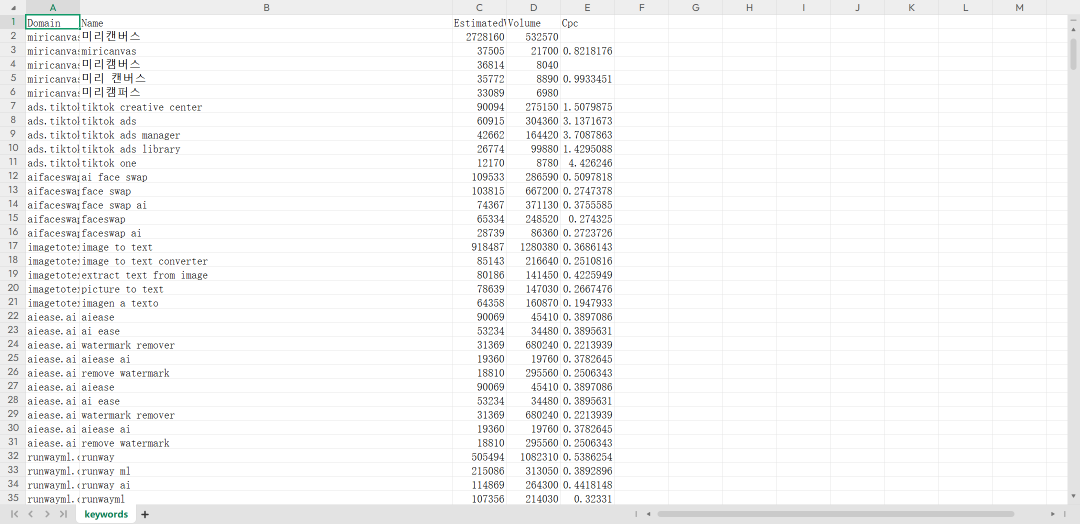The height and width of the screenshot is (524, 1080).
Task: Select cell containing image to text converter
Action: [x=266, y=261]
